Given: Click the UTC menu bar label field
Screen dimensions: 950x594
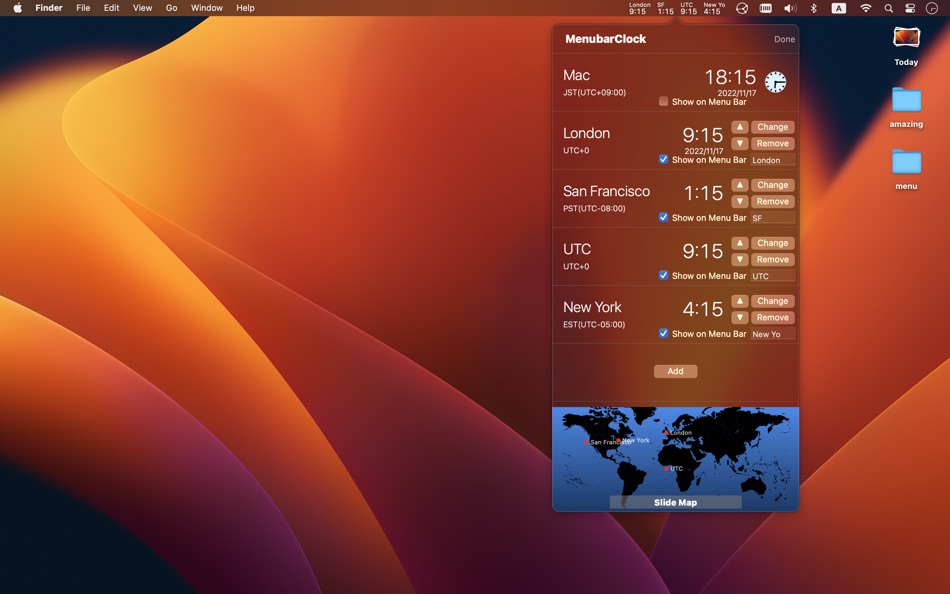Looking at the screenshot, I should (772, 276).
